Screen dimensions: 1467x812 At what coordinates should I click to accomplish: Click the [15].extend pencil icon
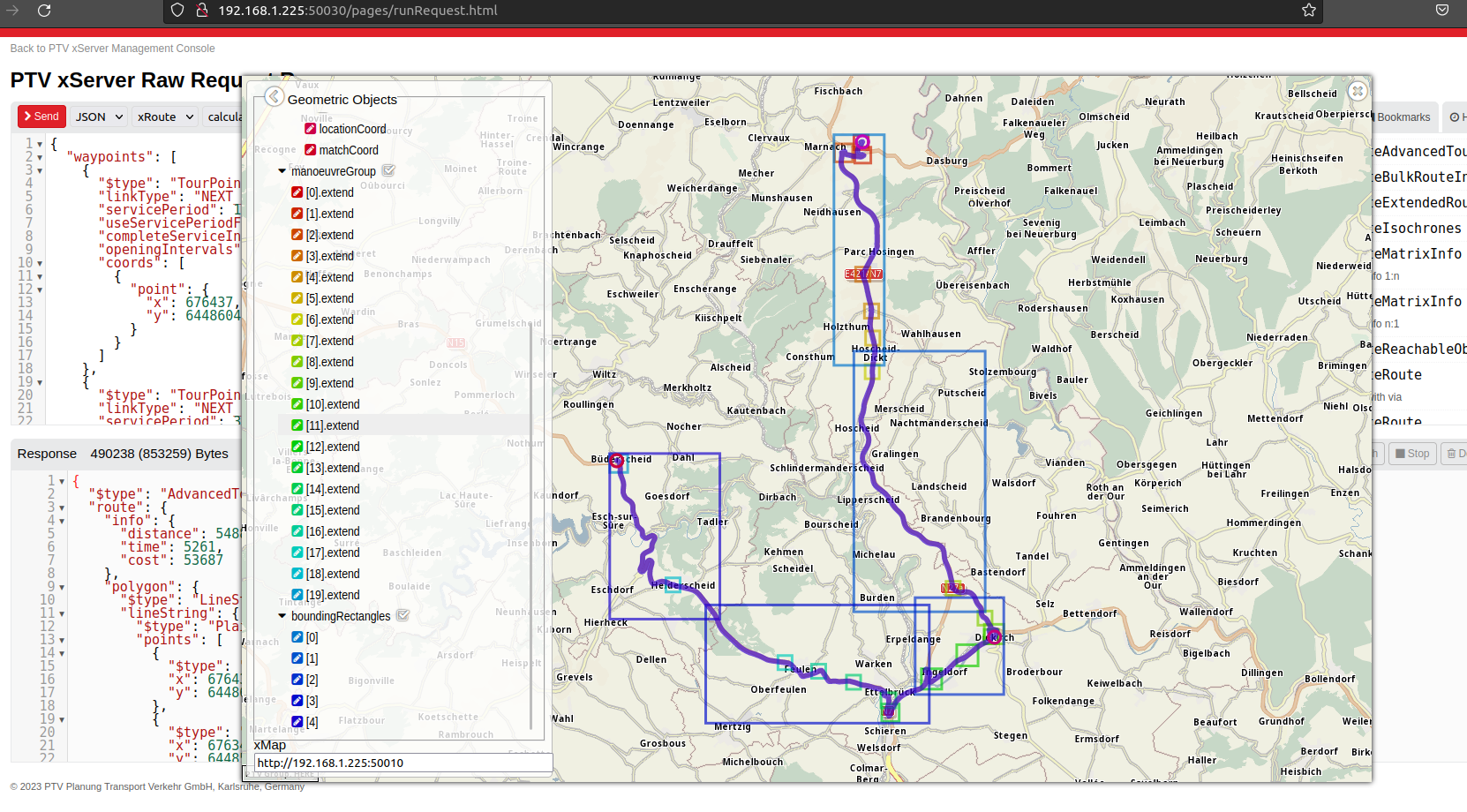click(x=297, y=510)
